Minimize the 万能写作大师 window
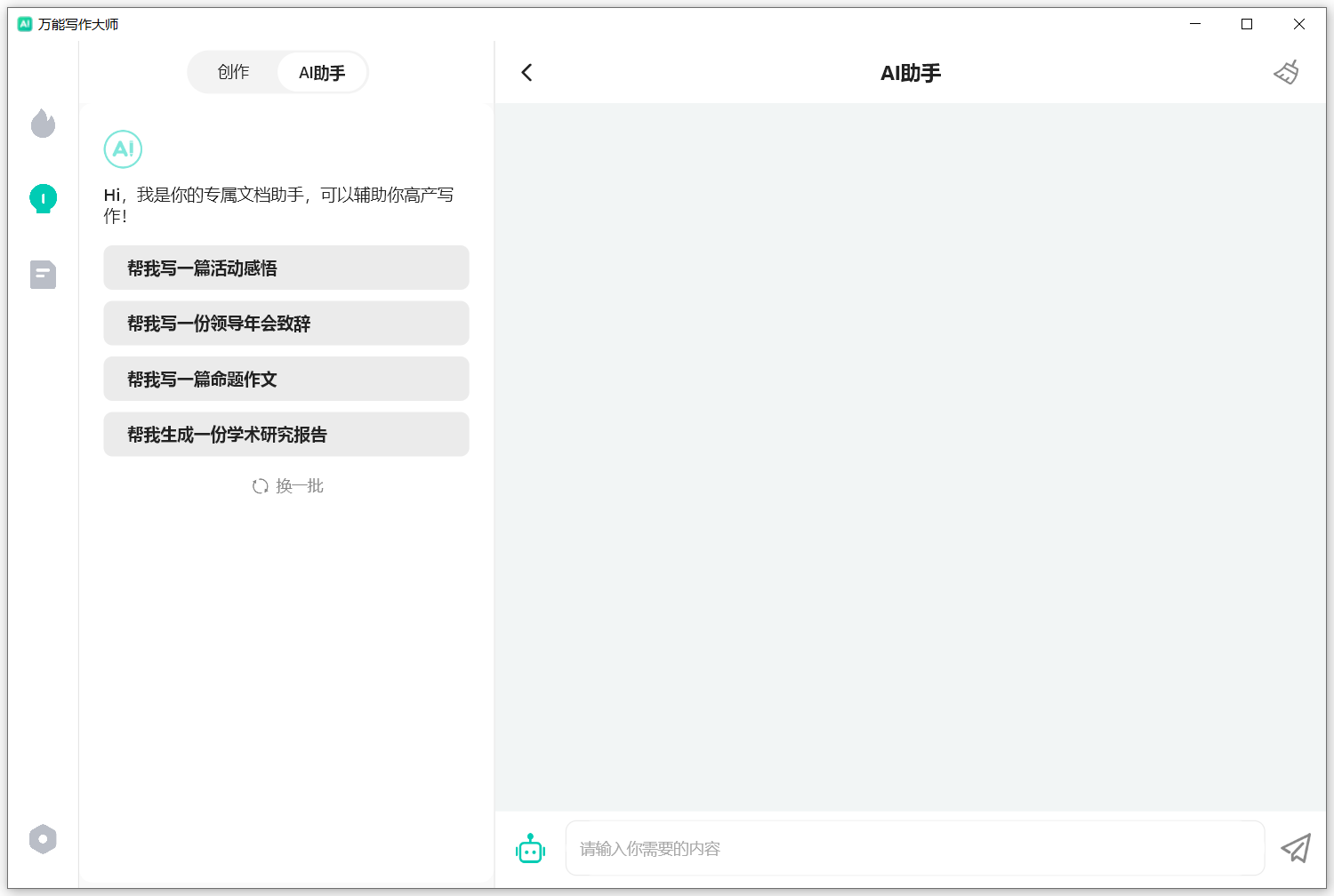Image resolution: width=1334 pixels, height=896 pixels. coord(1195,24)
